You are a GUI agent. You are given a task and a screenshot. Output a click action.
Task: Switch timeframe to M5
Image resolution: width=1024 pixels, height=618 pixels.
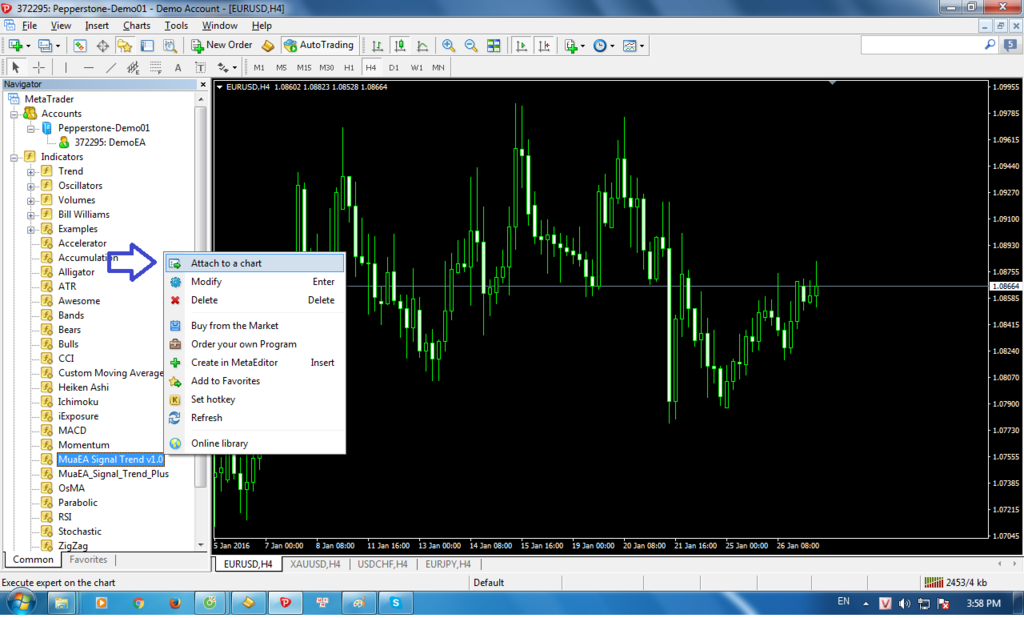[281, 67]
